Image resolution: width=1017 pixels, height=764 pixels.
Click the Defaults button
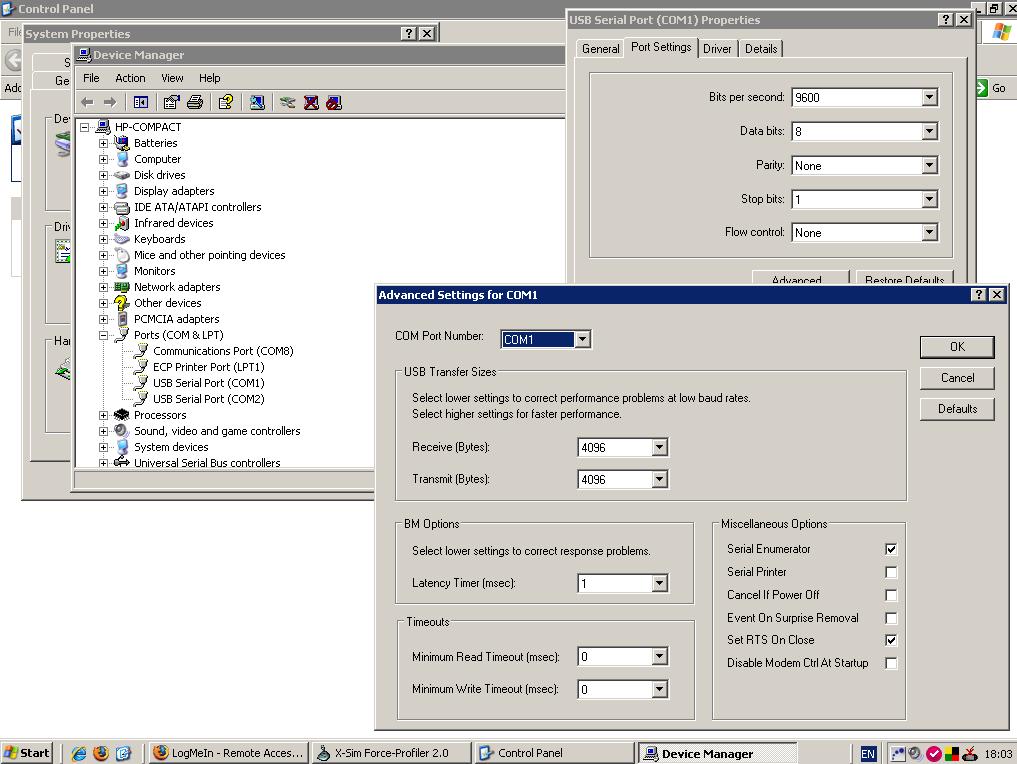[957, 409]
